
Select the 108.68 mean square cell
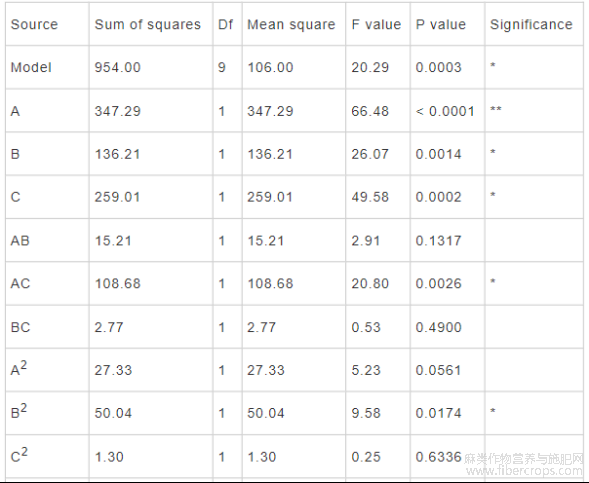(x=270, y=284)
